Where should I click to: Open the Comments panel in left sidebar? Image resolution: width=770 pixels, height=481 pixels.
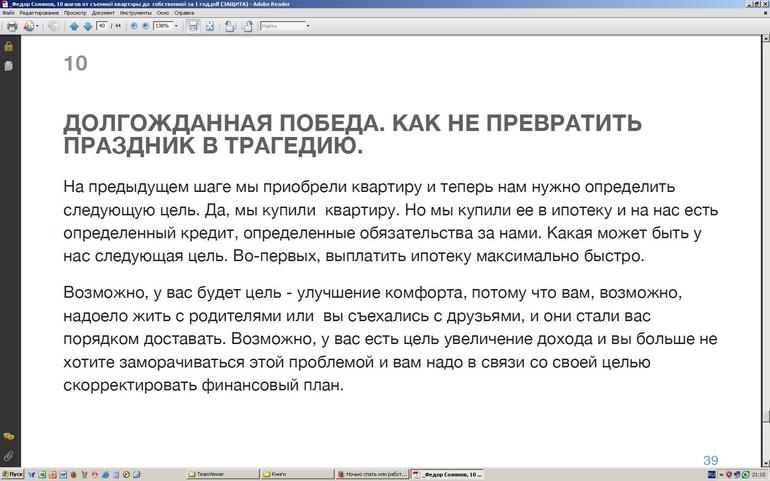click(x=8, y=437)
